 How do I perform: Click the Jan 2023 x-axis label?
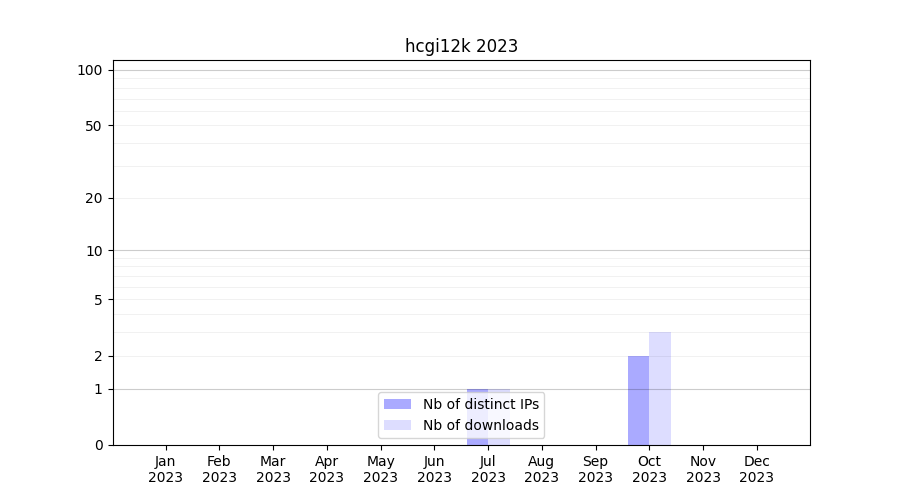pos(166,469)
